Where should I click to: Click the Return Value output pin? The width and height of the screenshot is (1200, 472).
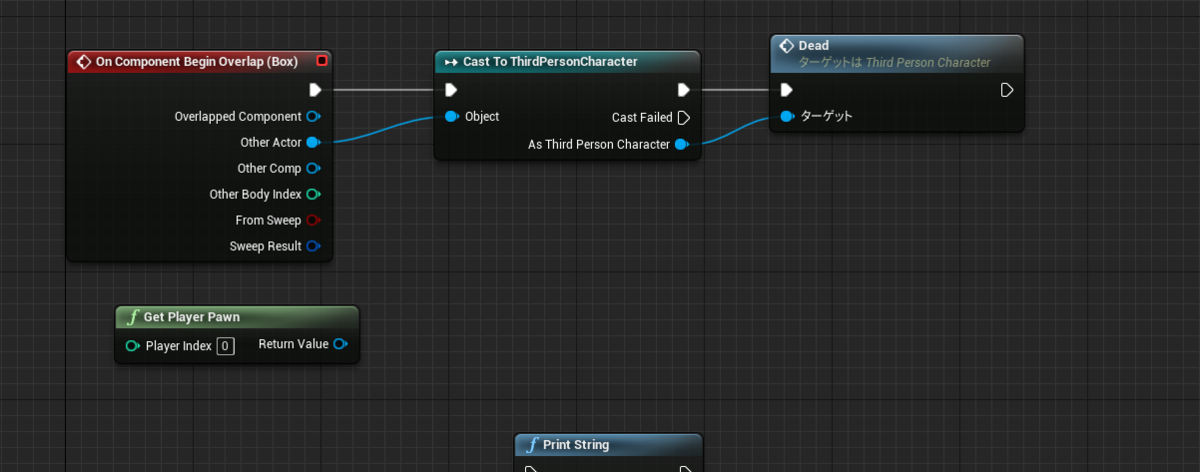(x=341, y=344)
